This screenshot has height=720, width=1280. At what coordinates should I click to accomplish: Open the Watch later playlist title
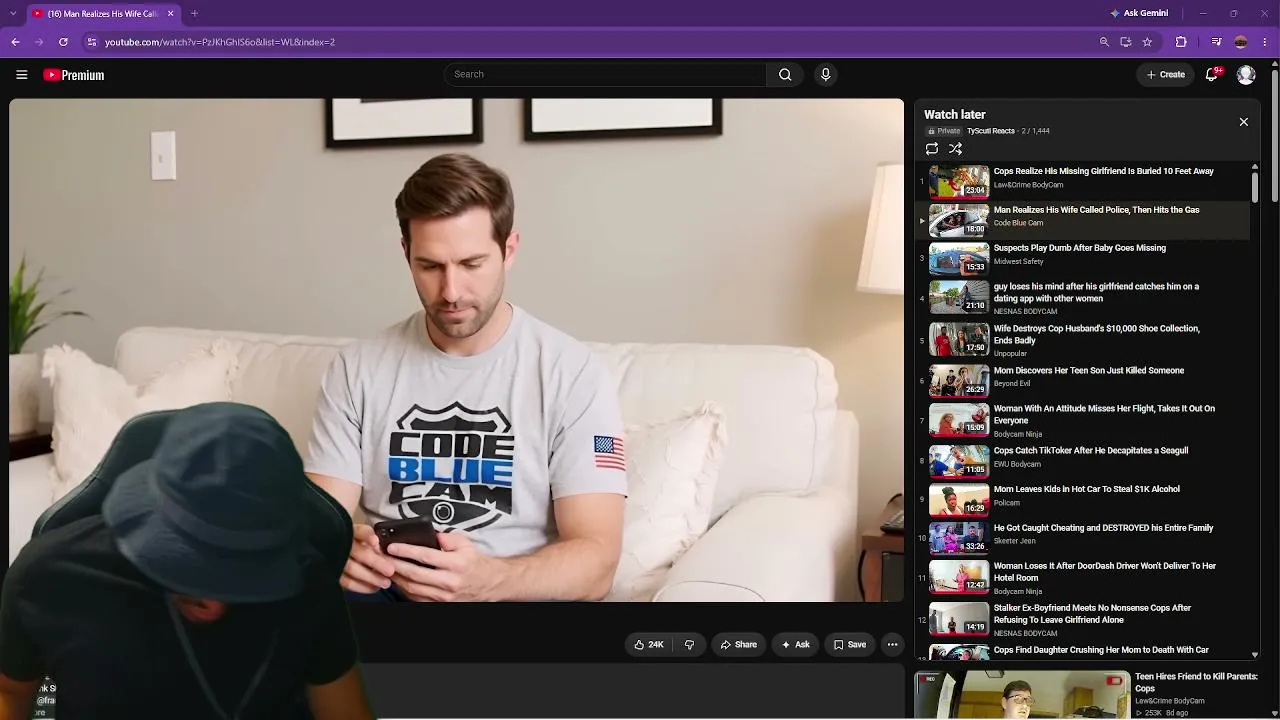pos(955,115)
